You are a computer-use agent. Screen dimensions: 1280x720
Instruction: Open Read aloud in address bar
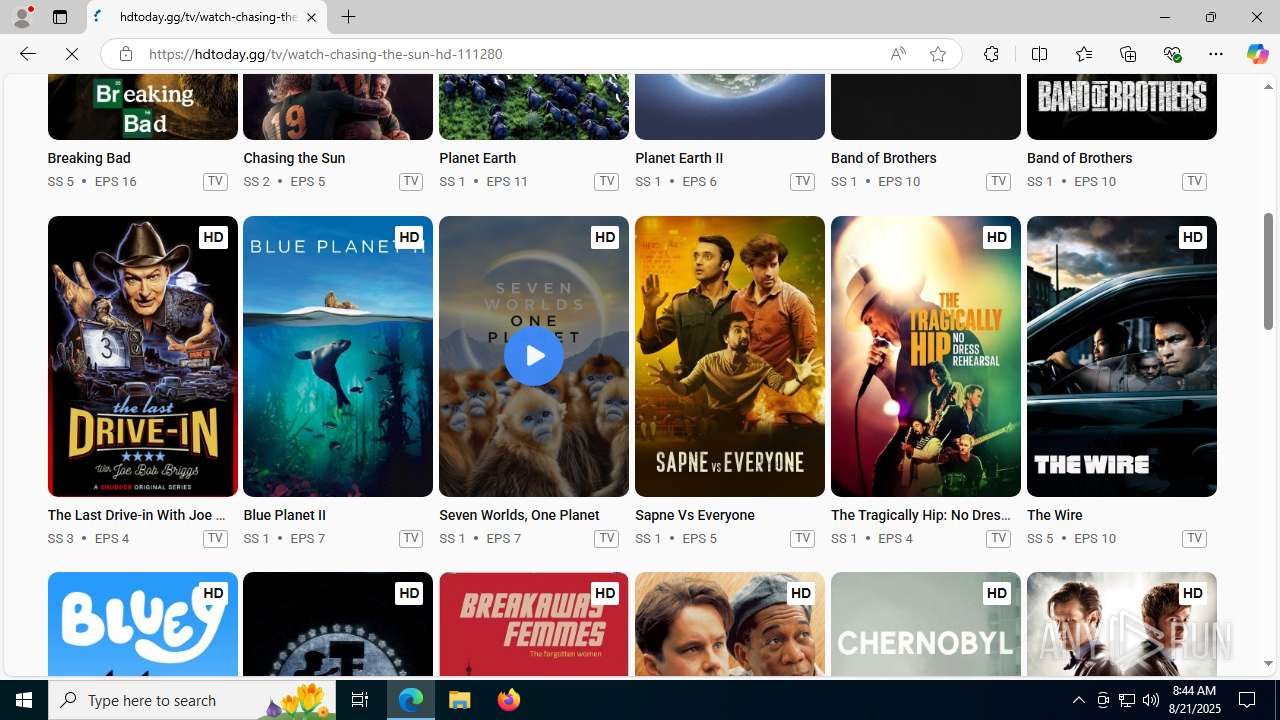tap(898, 54)
